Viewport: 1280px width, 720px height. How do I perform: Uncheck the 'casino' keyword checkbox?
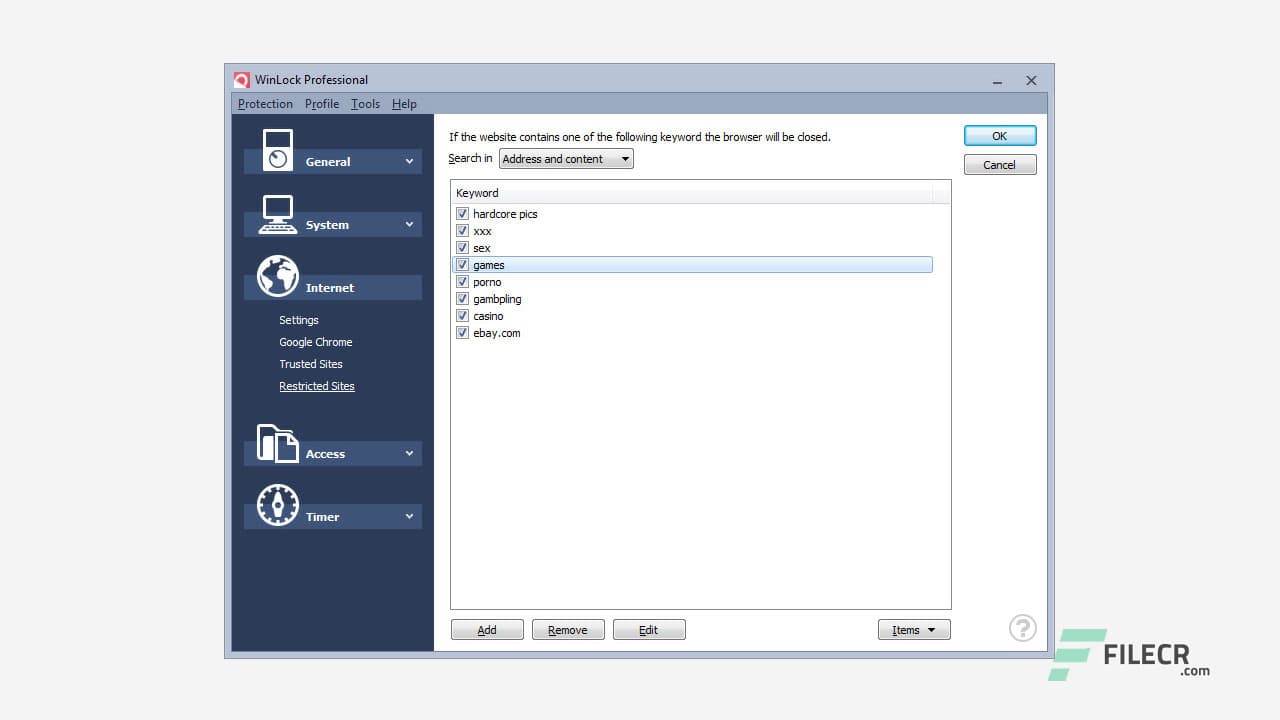pos(462,316)
